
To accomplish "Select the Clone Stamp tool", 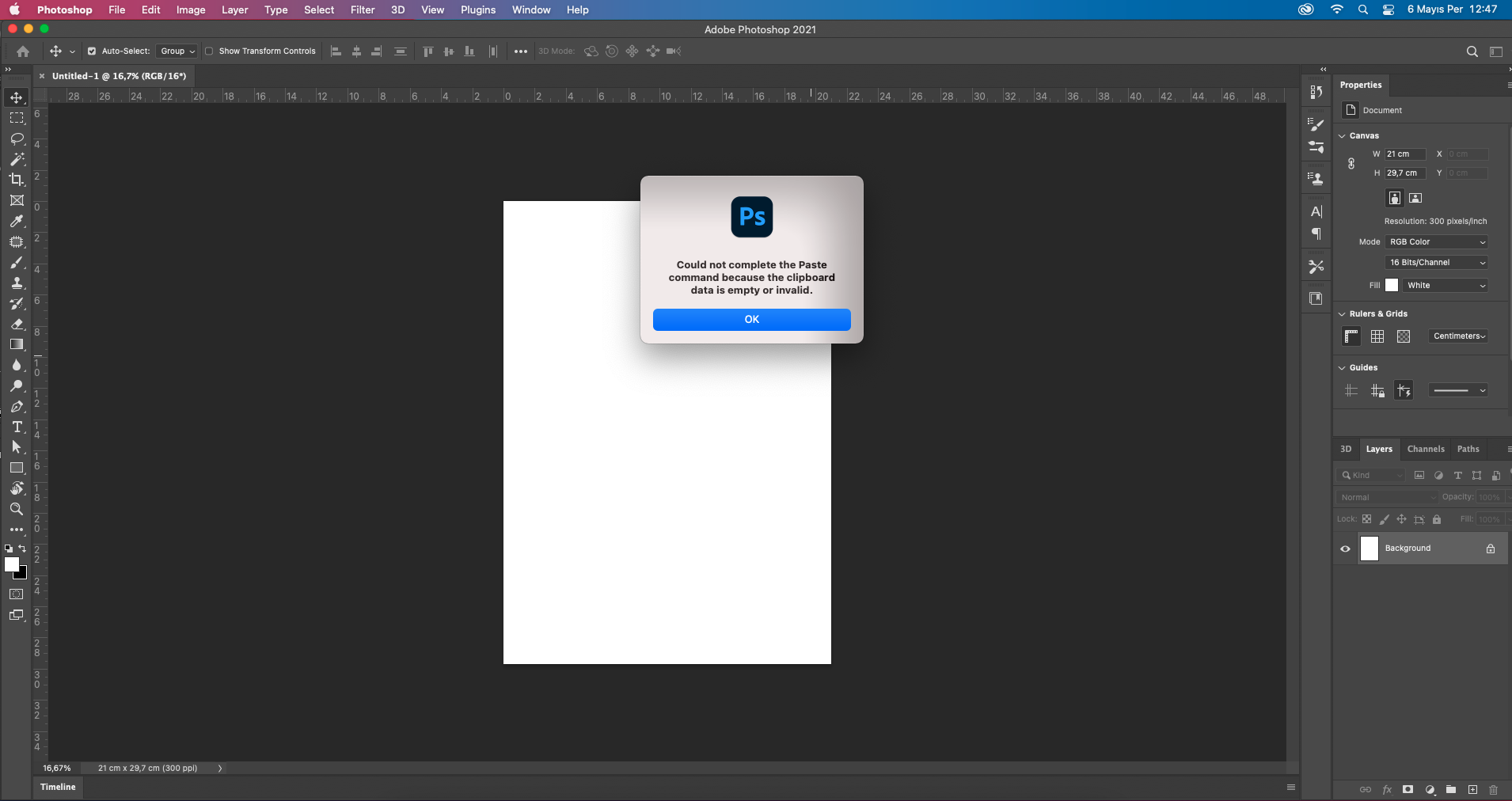I will [x=17, y=283].
